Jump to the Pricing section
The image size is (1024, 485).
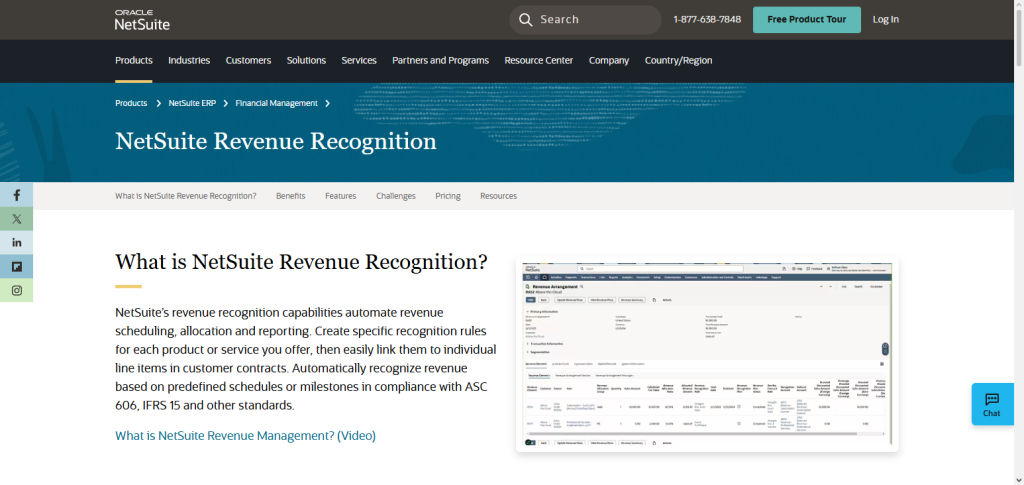[x=448, y=196]
